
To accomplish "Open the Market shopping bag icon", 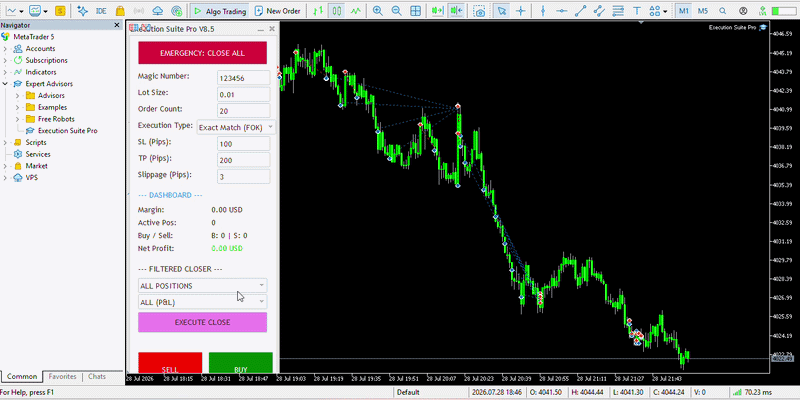I will pyautogui.click(x=120, y=11).
